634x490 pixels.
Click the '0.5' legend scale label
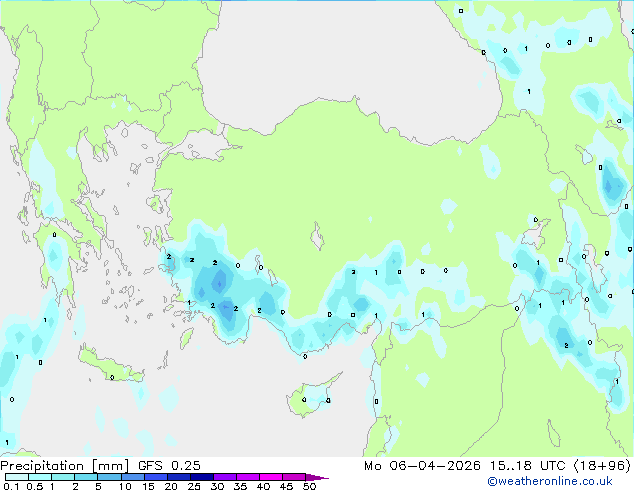tap(35, 486)
